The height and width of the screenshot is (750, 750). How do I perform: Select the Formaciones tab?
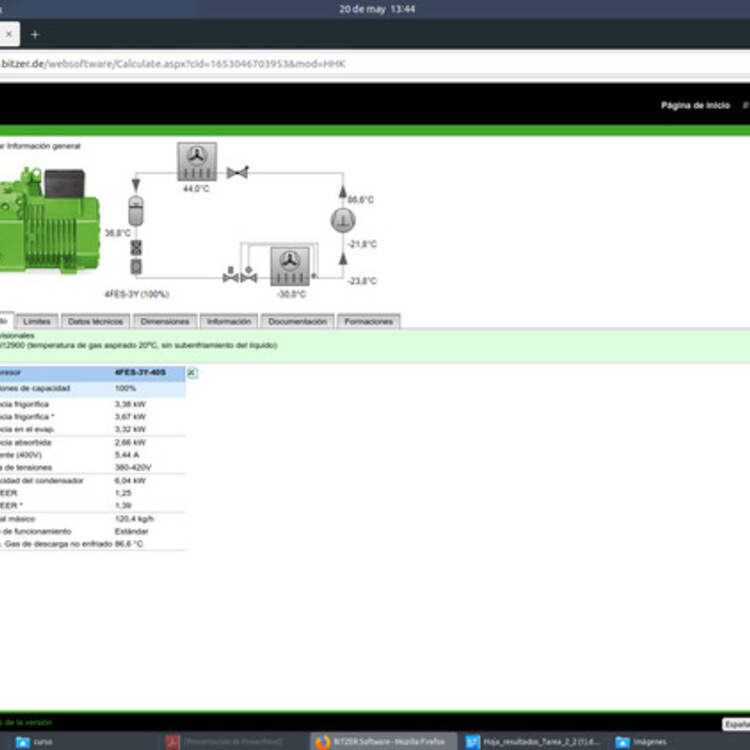[369, 321]
